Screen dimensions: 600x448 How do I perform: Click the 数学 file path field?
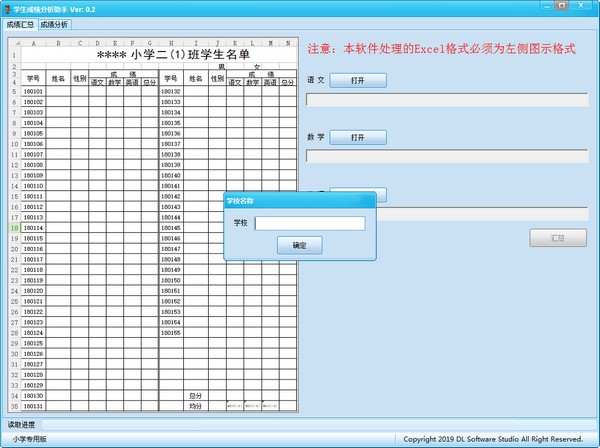click(x=447, y=156)
